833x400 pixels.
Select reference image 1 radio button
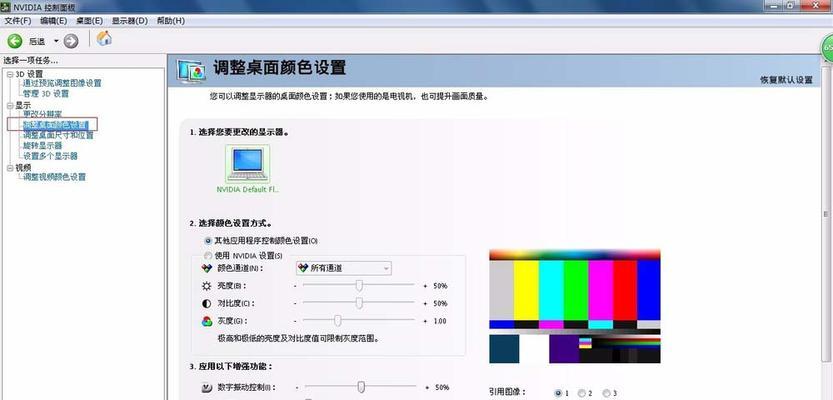click(x=558, y=393)
